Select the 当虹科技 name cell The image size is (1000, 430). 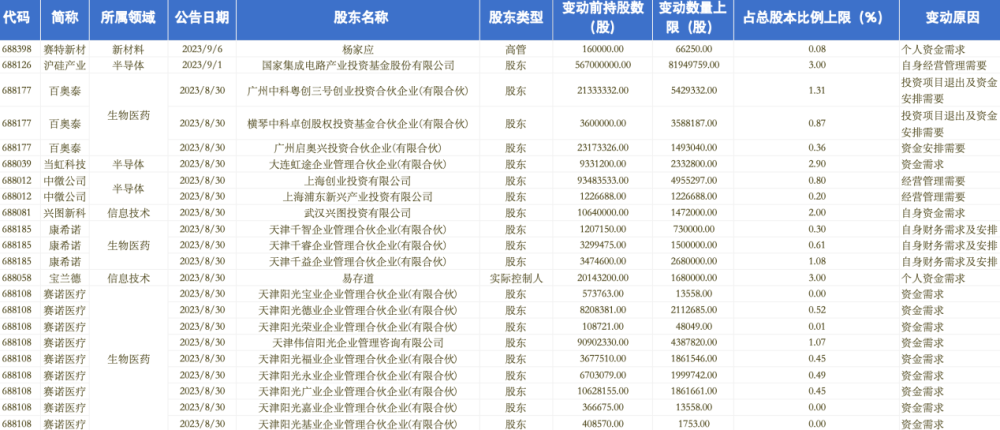click(x=65, y=164)
